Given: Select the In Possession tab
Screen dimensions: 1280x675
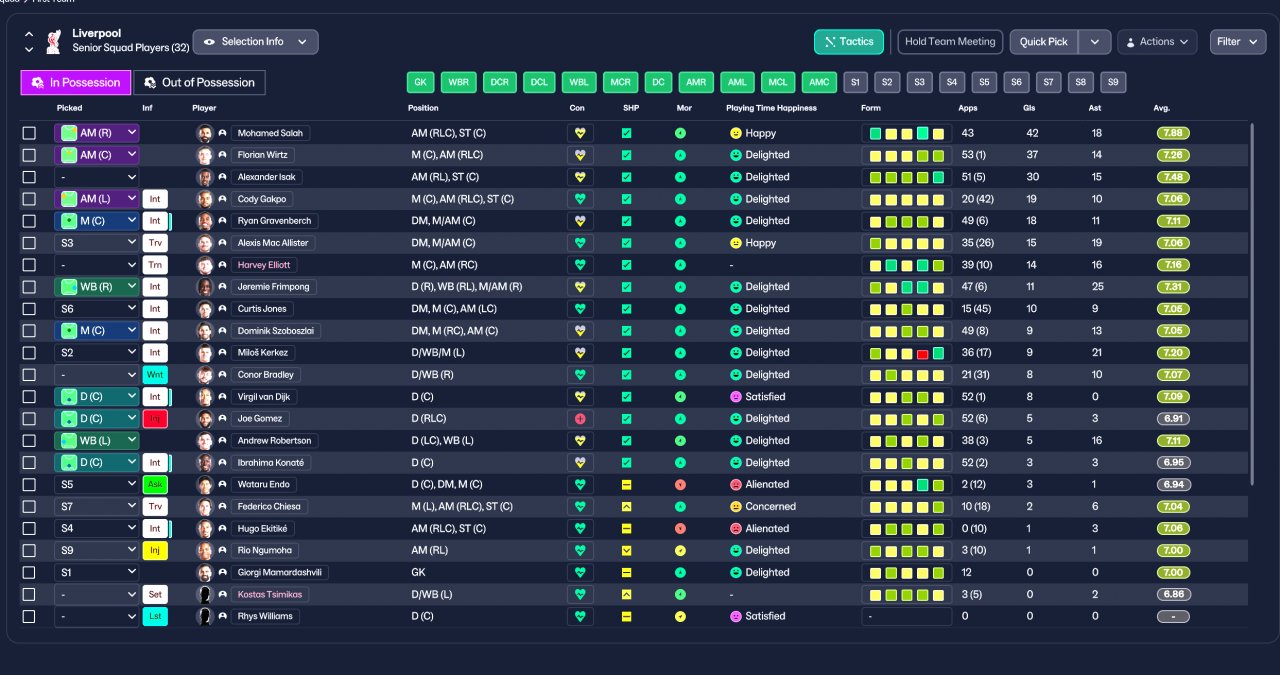Looking at the screenshot, I should (76, 82).
